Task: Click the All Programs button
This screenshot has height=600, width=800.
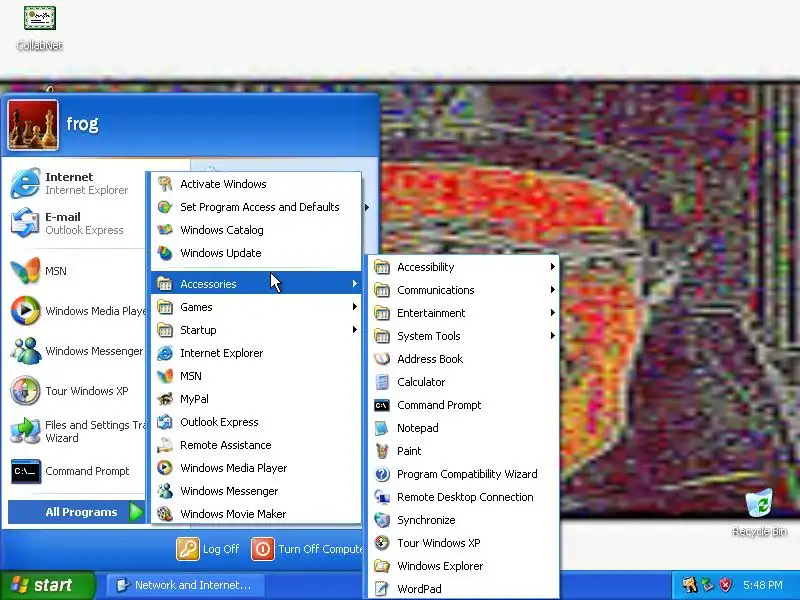Action: click(x=77, y=512)
